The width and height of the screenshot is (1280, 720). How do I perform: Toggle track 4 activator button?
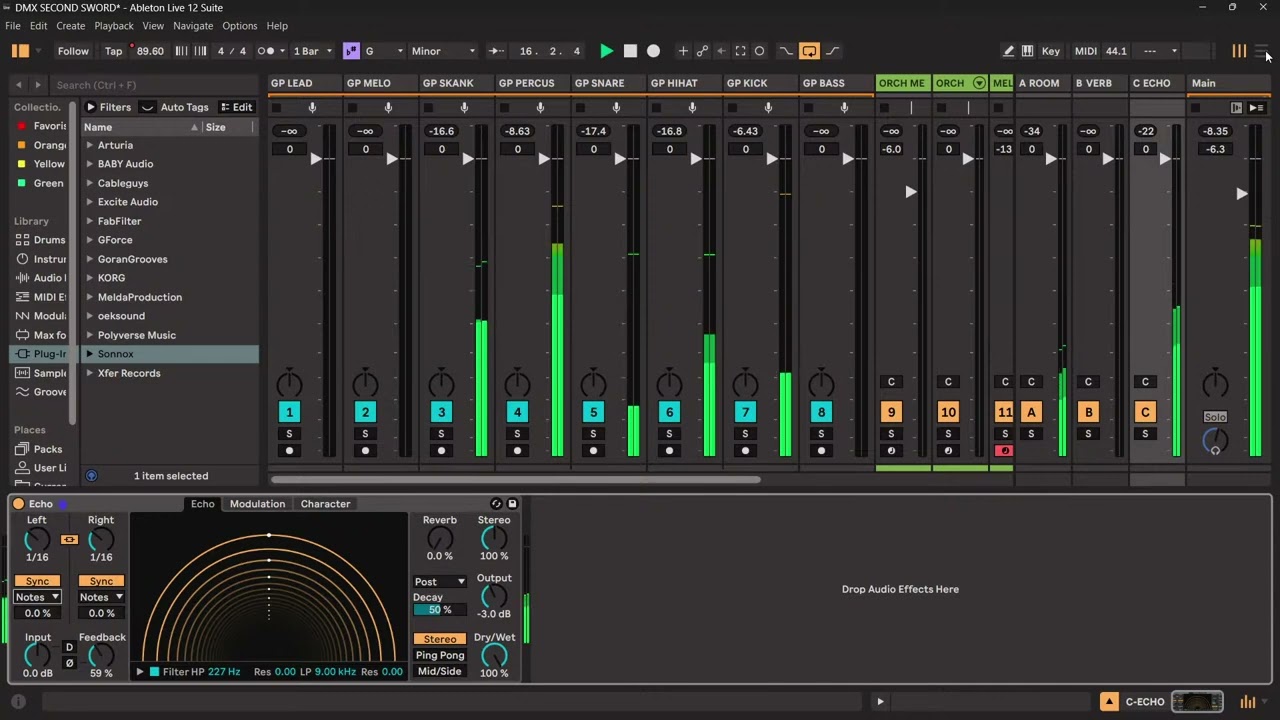[517, 412]
